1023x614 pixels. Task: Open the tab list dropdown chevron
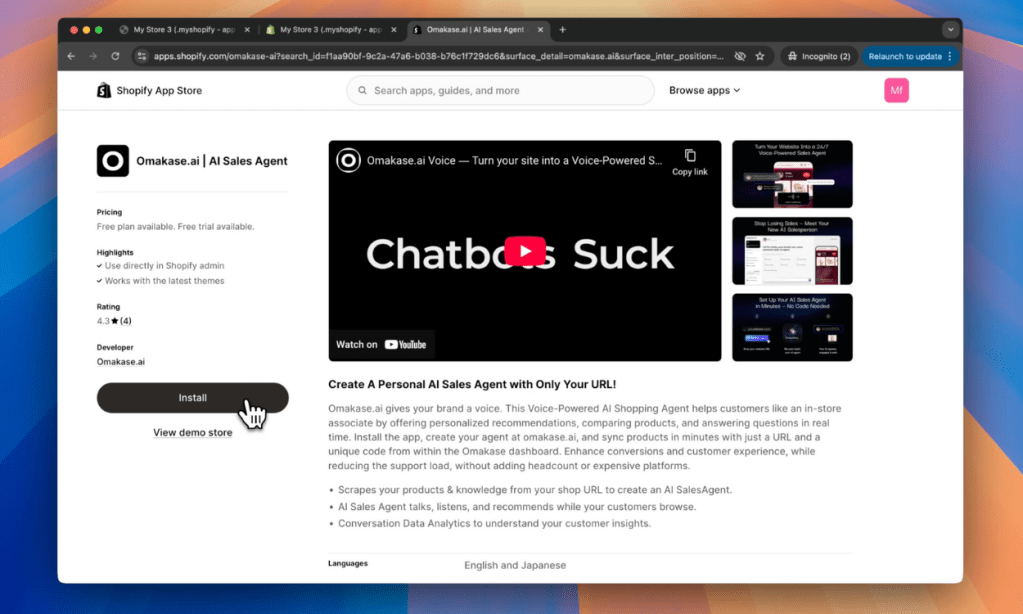(x=950, y=30)
